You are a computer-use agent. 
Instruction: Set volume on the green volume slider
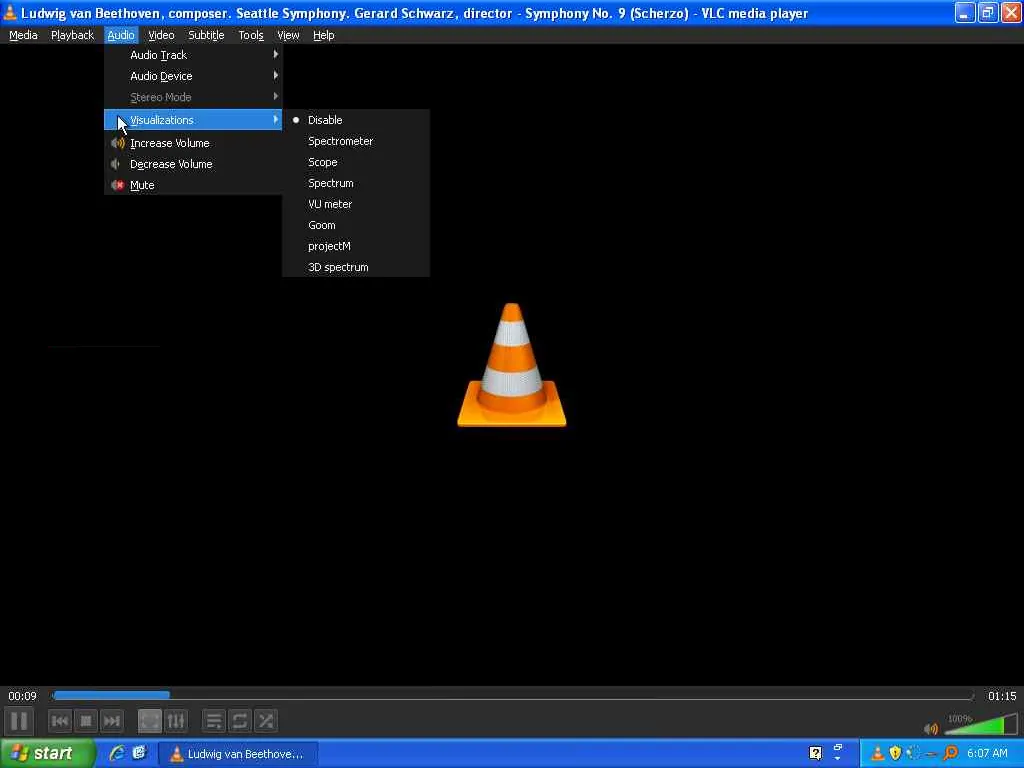pyautogui.click(x=982, y=725)
